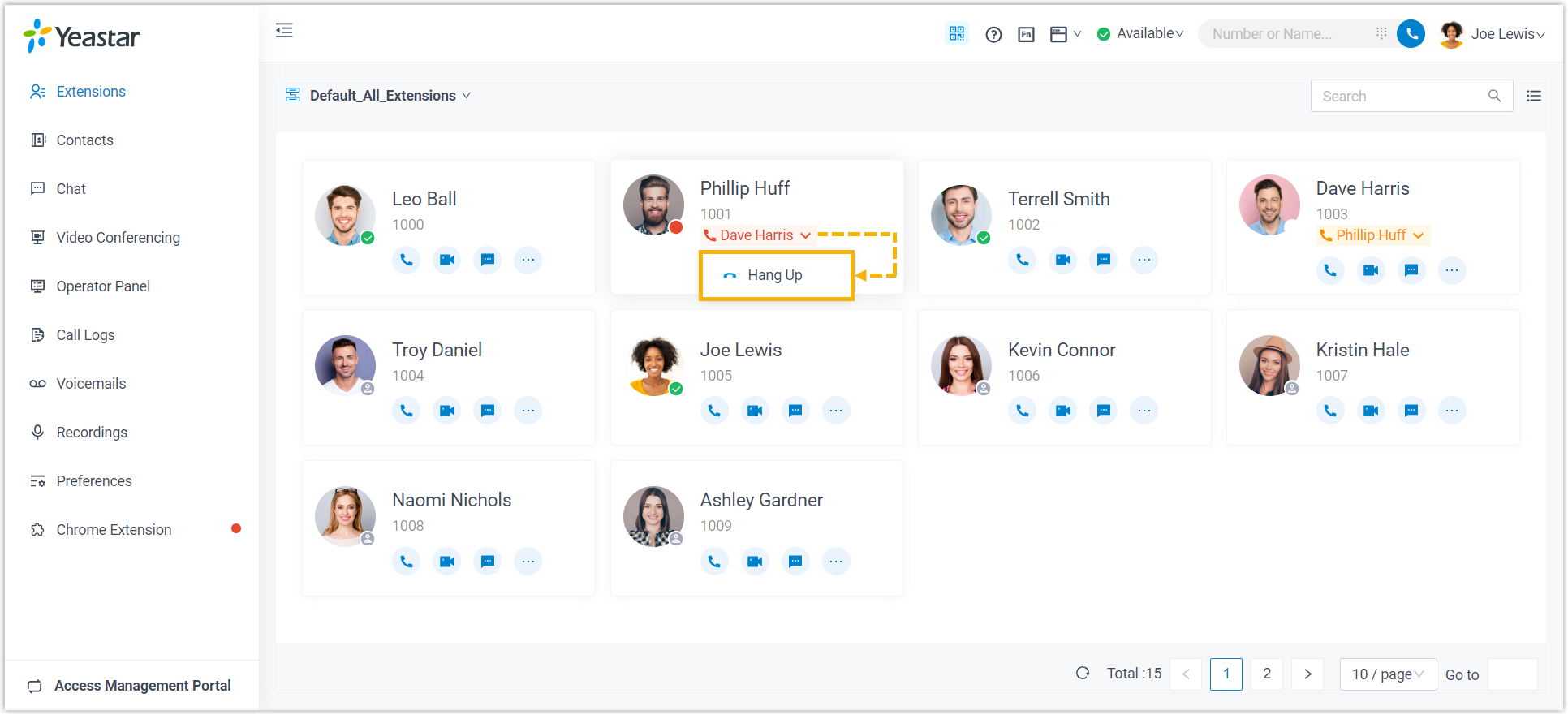1568x715 pixels.
Task: Open Chat from sidebar
Action: [x=71, y=189]
